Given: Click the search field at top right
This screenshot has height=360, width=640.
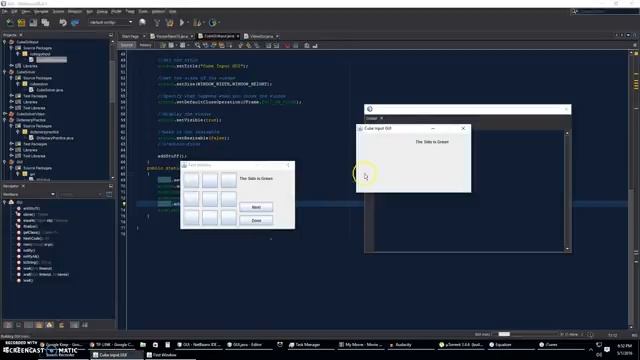Looking at the screenshot, I should tap(608, 11).
